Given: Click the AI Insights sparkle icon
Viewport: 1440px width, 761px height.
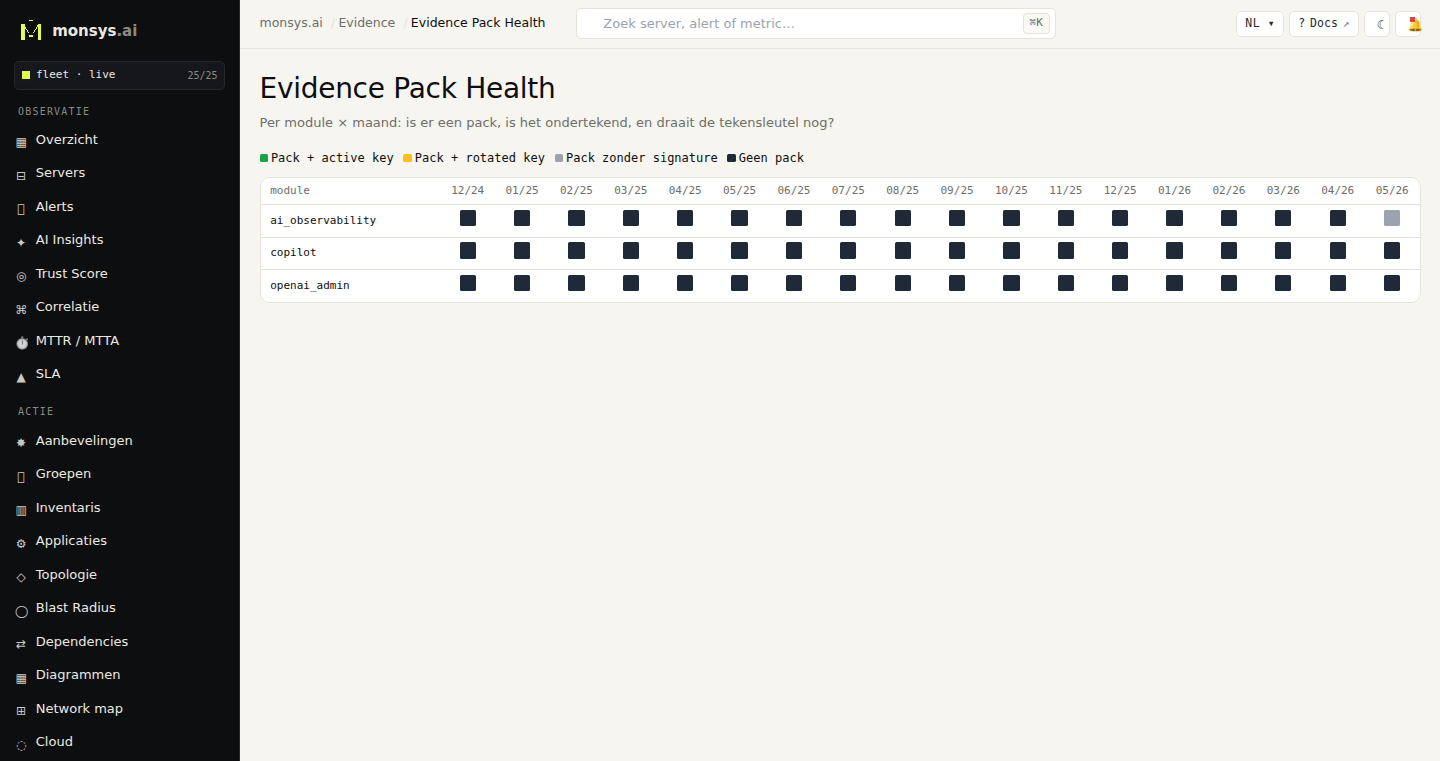Looking at the screenshot, I should 21,242.
